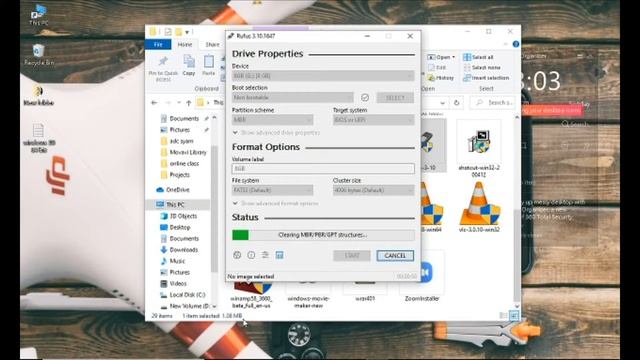The height and width of the screenshot is (360, 640).
Task: Open the Partition scheme dropdown
Action: coord(272,120)
